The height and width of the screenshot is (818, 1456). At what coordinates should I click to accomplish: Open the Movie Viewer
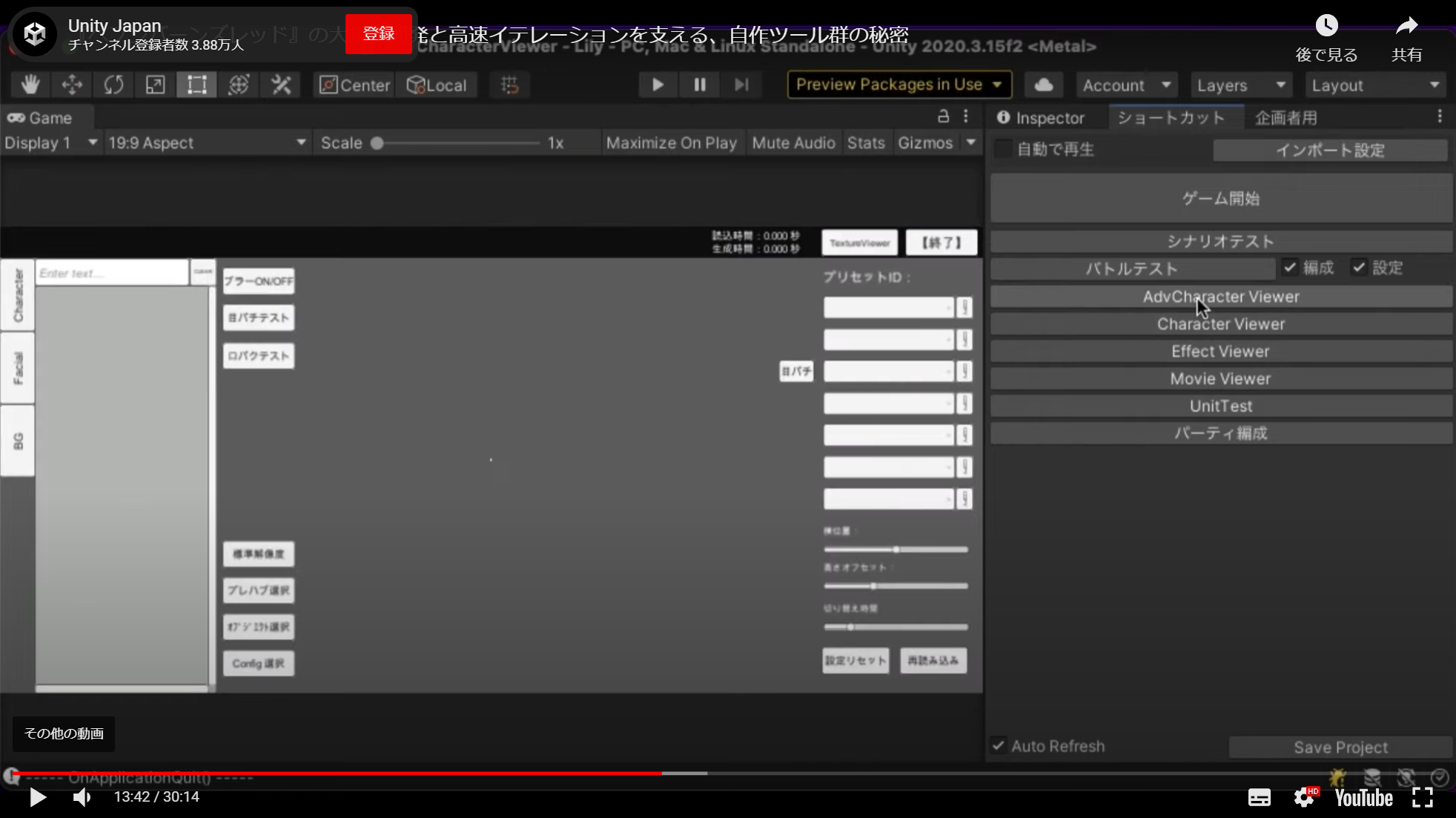point(1221,379)
